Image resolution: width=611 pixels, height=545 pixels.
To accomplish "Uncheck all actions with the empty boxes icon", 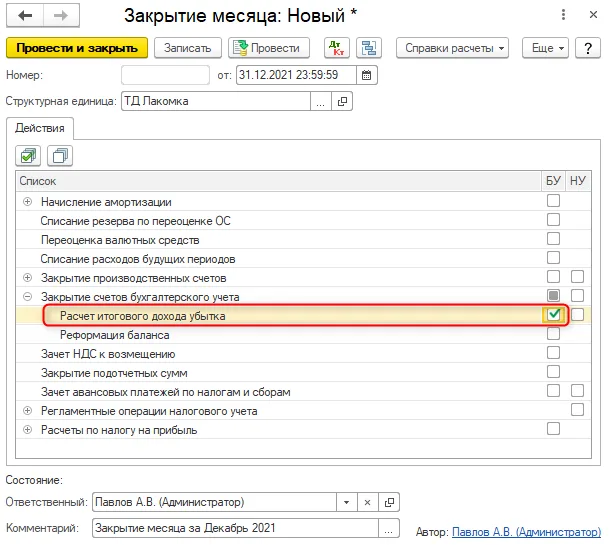I will (60, 156).
